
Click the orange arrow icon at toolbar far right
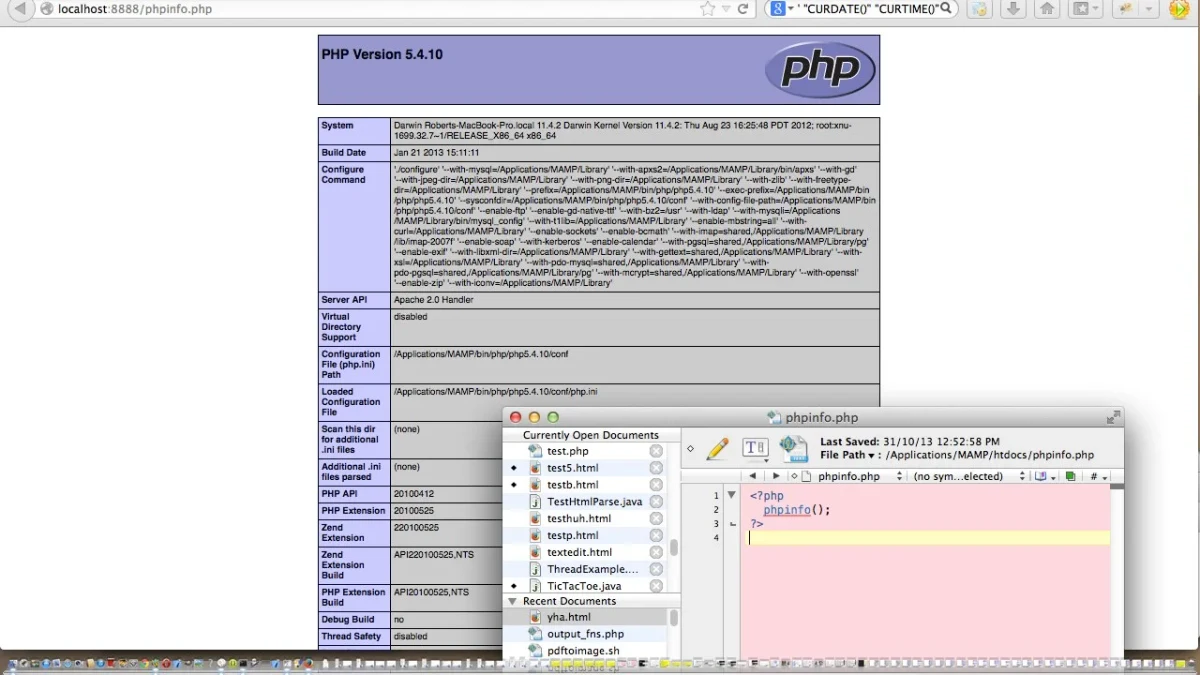point(1180,9)
